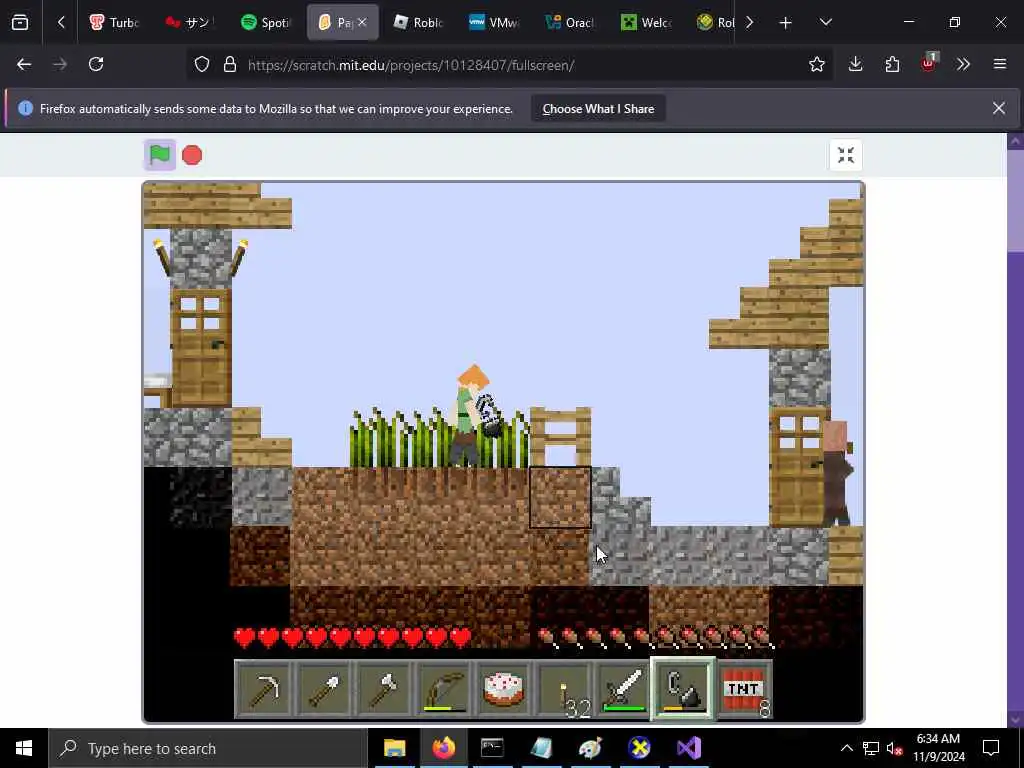Image resolution: width=1024 pixels, height=768 pixels.
Task: Open the list all tabs dropdown arrow
Action: tap(825, 22)
